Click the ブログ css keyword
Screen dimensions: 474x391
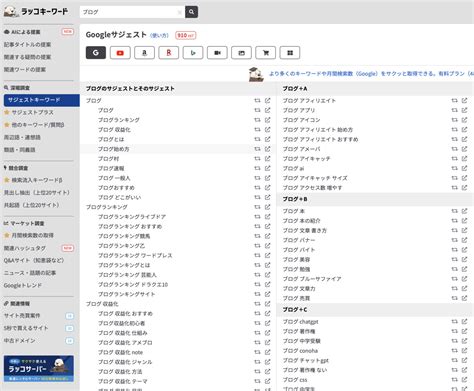tap(295, 380)
